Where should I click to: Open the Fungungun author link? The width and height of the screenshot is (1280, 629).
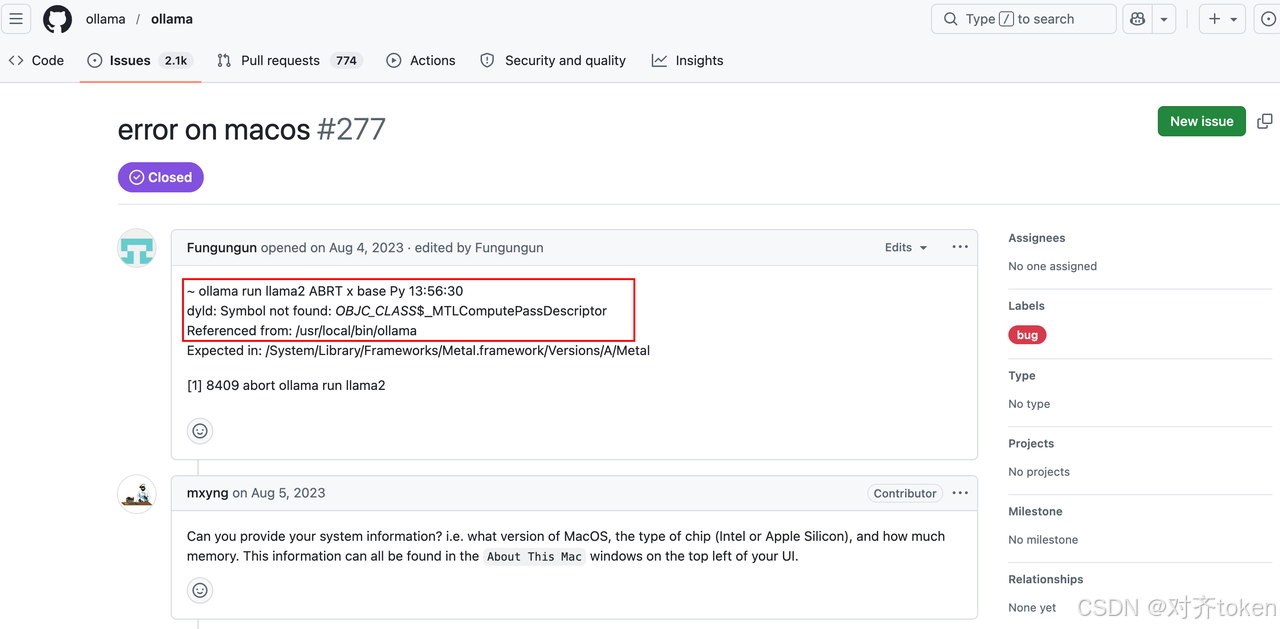pos(222,247)
